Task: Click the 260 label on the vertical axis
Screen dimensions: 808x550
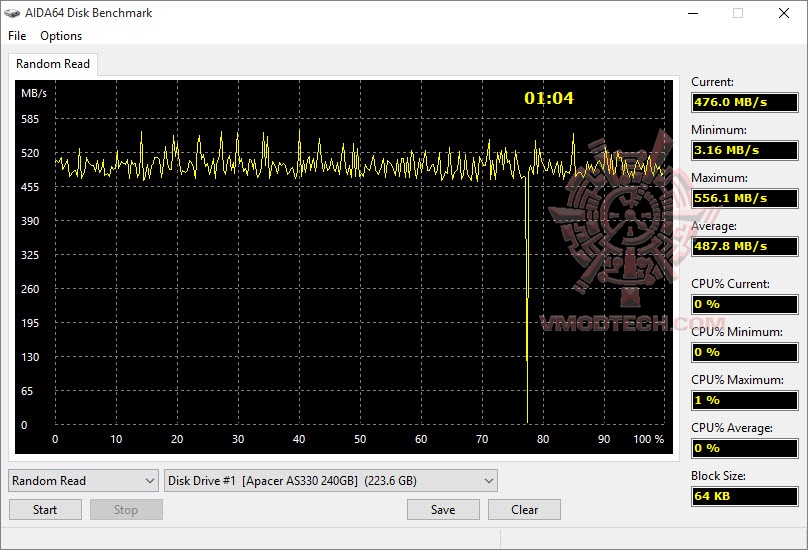Action: click(30, 289)
